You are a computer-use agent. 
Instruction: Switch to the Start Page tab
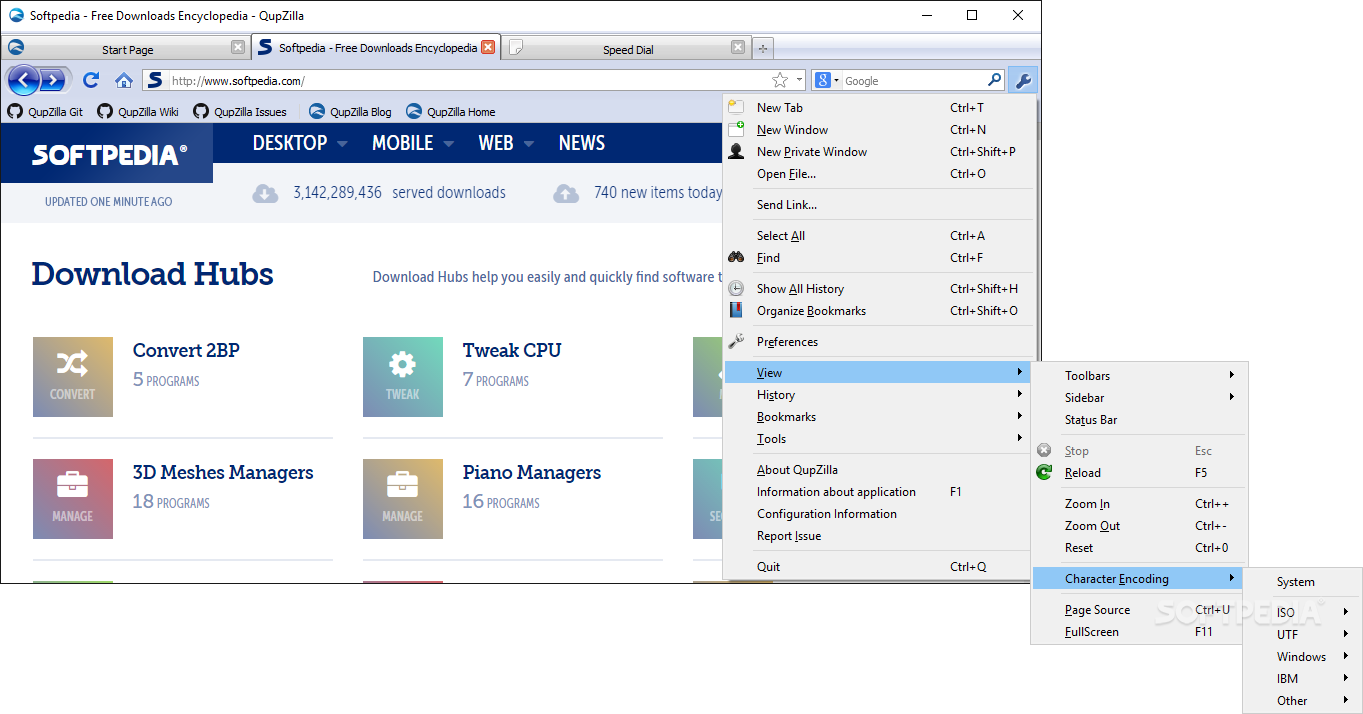125,48
